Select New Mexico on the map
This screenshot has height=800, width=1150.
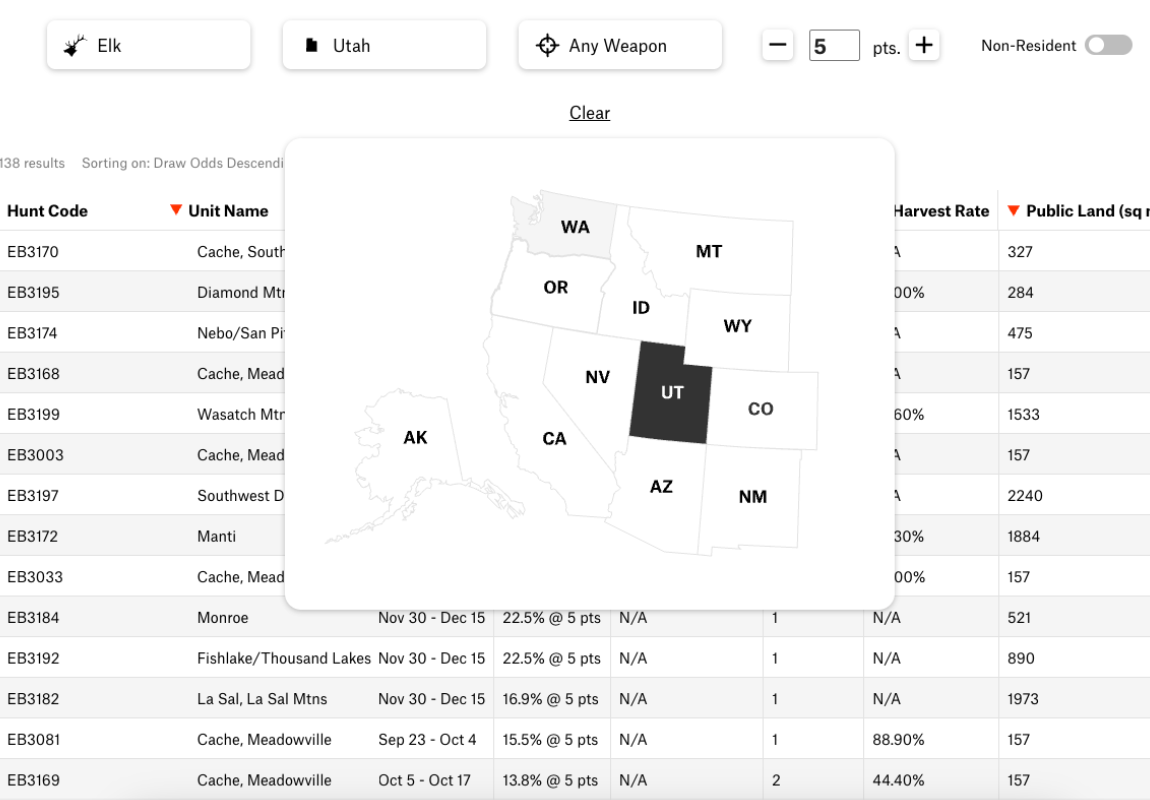(x=752, y=497)
